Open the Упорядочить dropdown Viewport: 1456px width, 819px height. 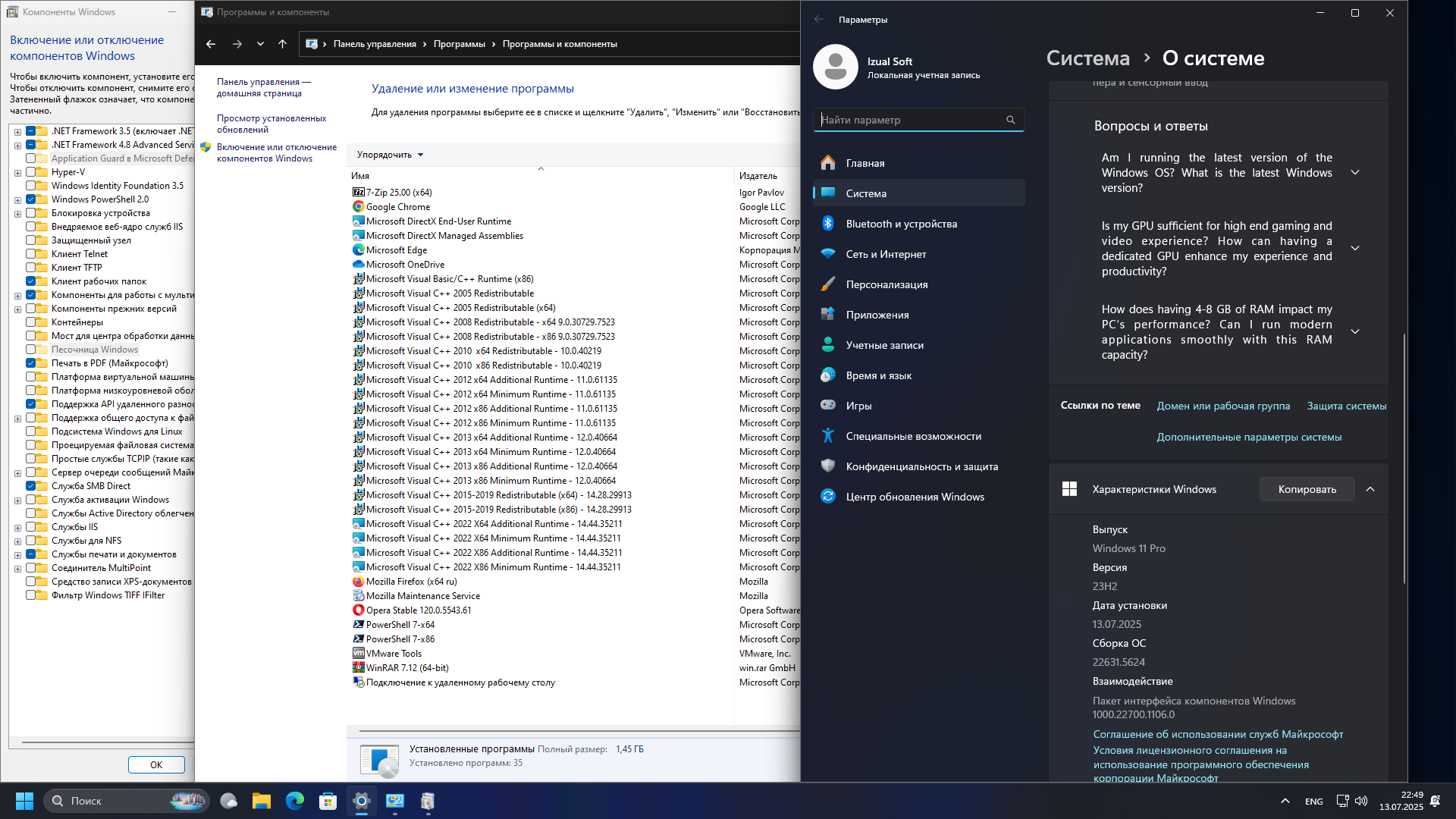pyautogui.click(x=390, y=155)
